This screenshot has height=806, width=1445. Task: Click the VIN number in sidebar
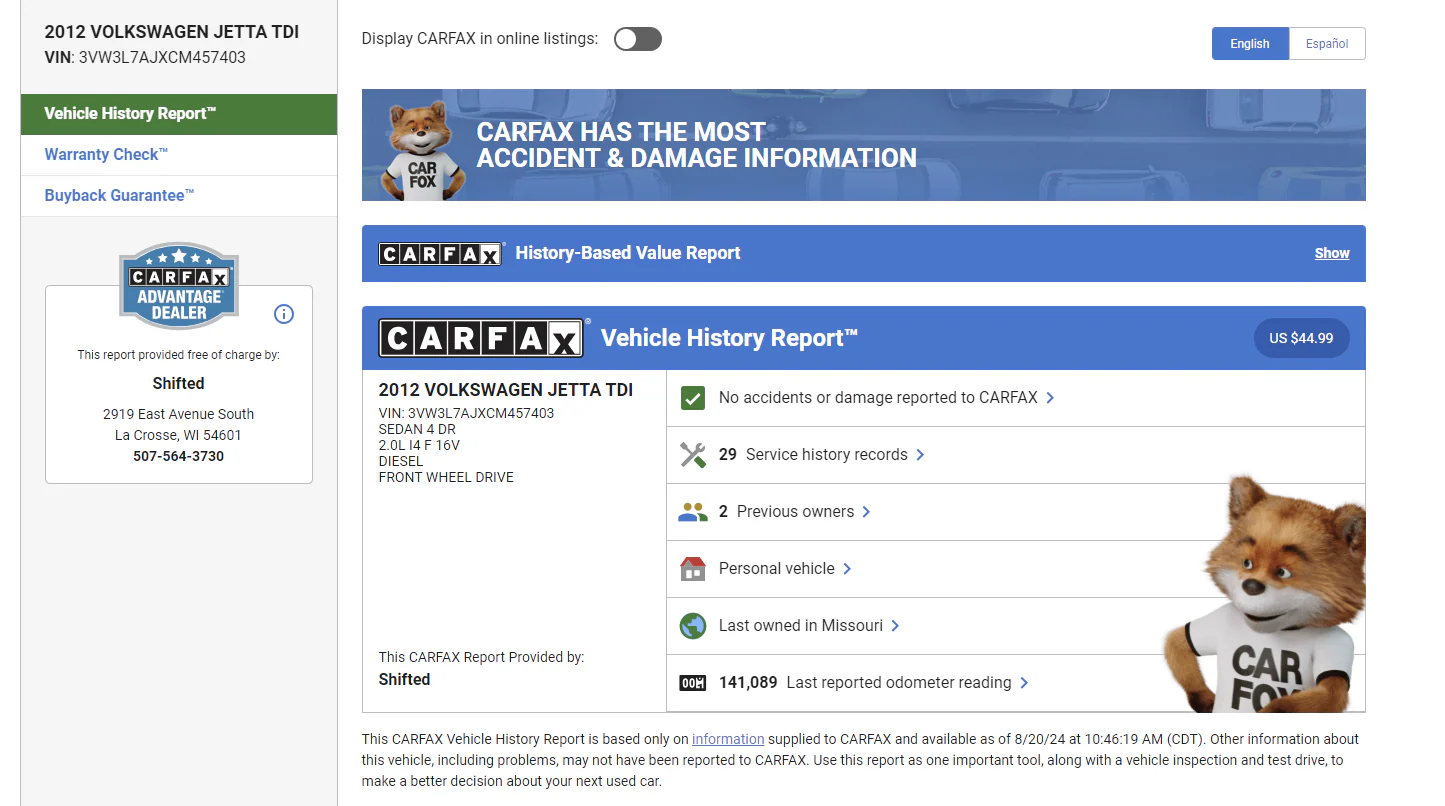coord(162,58)
